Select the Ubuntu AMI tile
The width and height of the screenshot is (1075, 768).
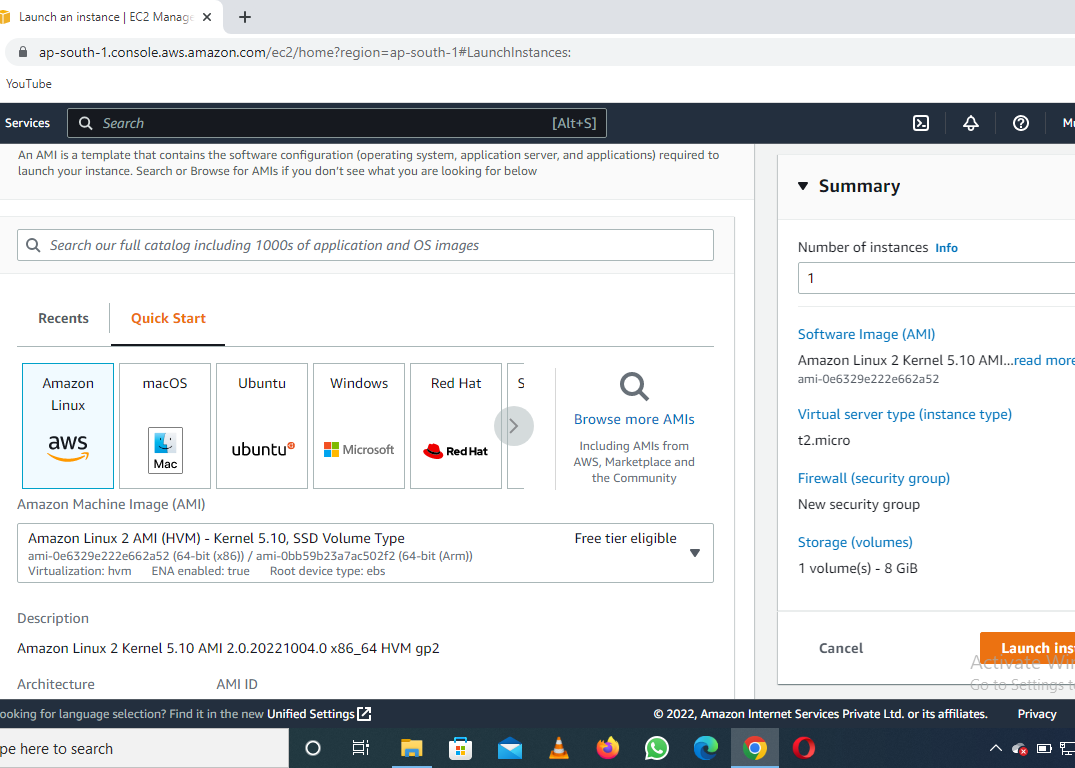262,426
